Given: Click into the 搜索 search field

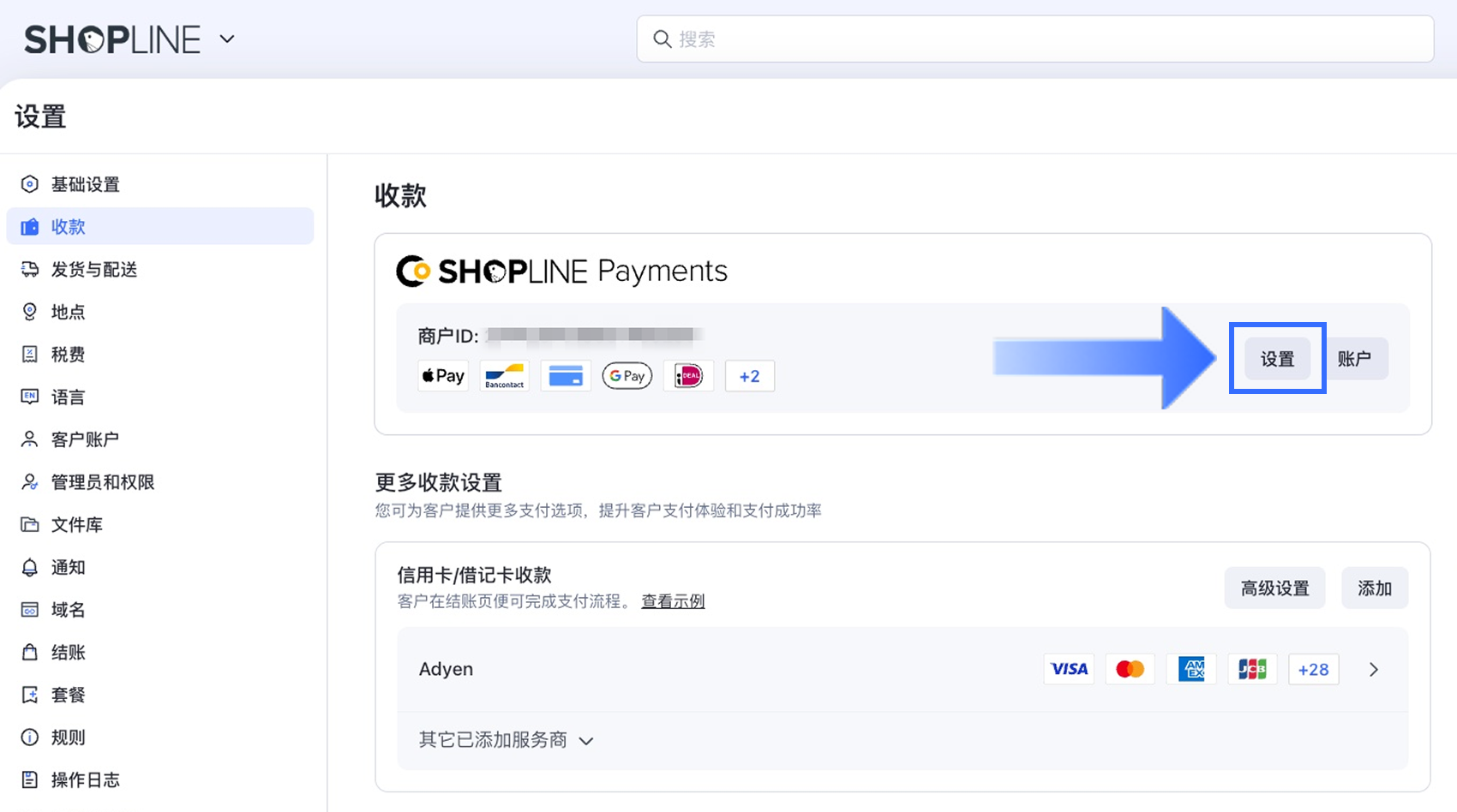Looking at the screenshot, I should pyautogui.click(x=1034, y=39).
